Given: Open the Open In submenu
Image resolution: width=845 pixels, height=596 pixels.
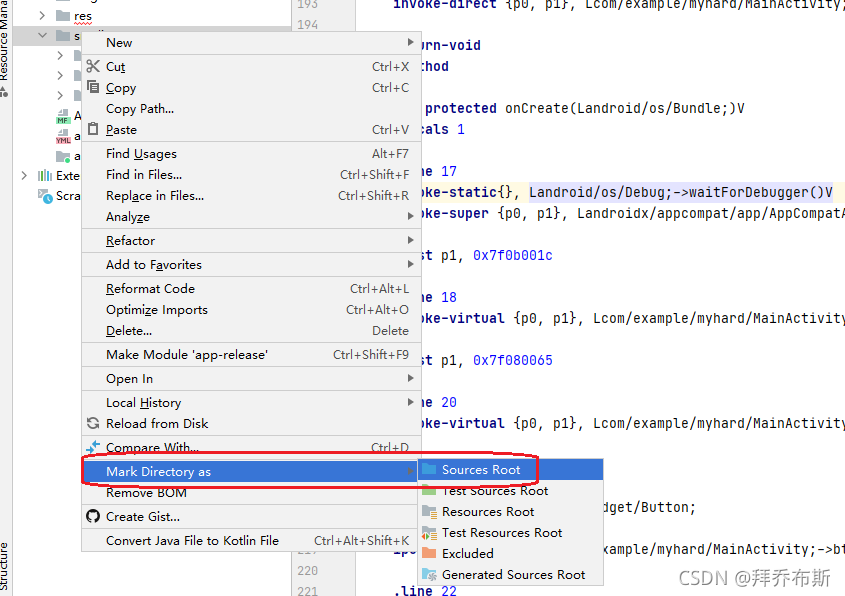Looking at the screenshot, I should pos(251,379).
